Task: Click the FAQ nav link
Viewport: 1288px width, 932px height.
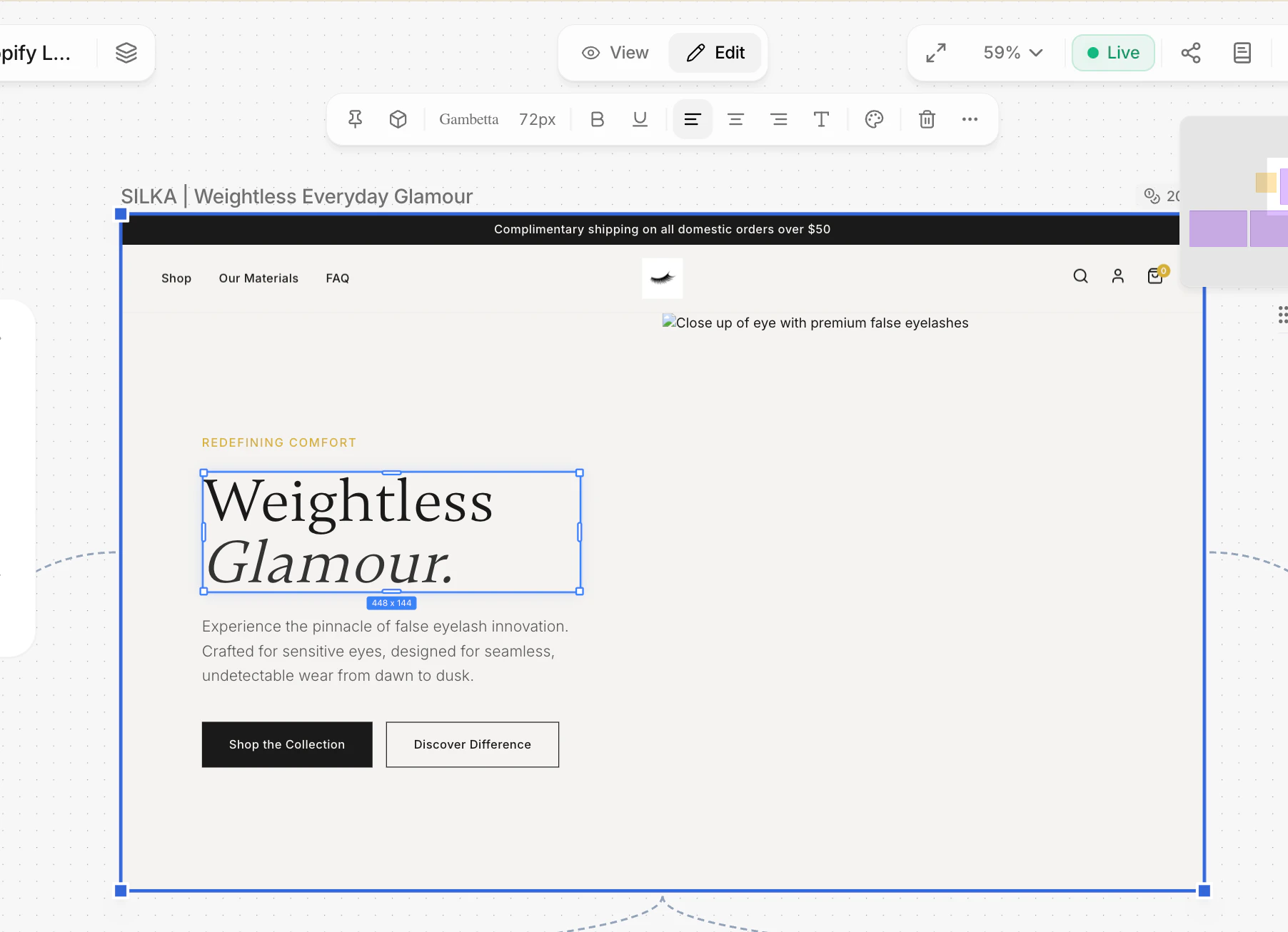Action: [338, 278]
